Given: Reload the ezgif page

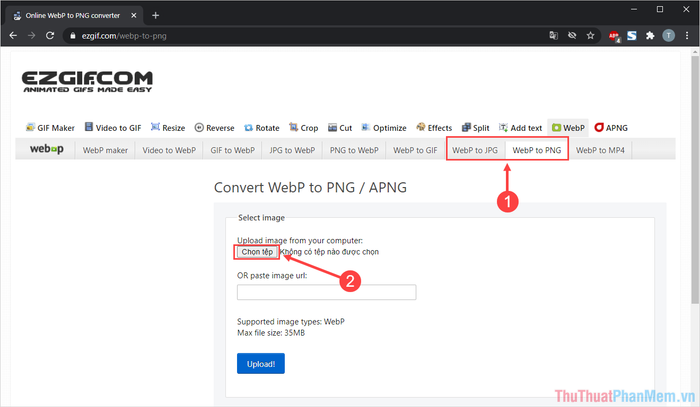Looking at the screenshot, I should [x=50, y=36].
